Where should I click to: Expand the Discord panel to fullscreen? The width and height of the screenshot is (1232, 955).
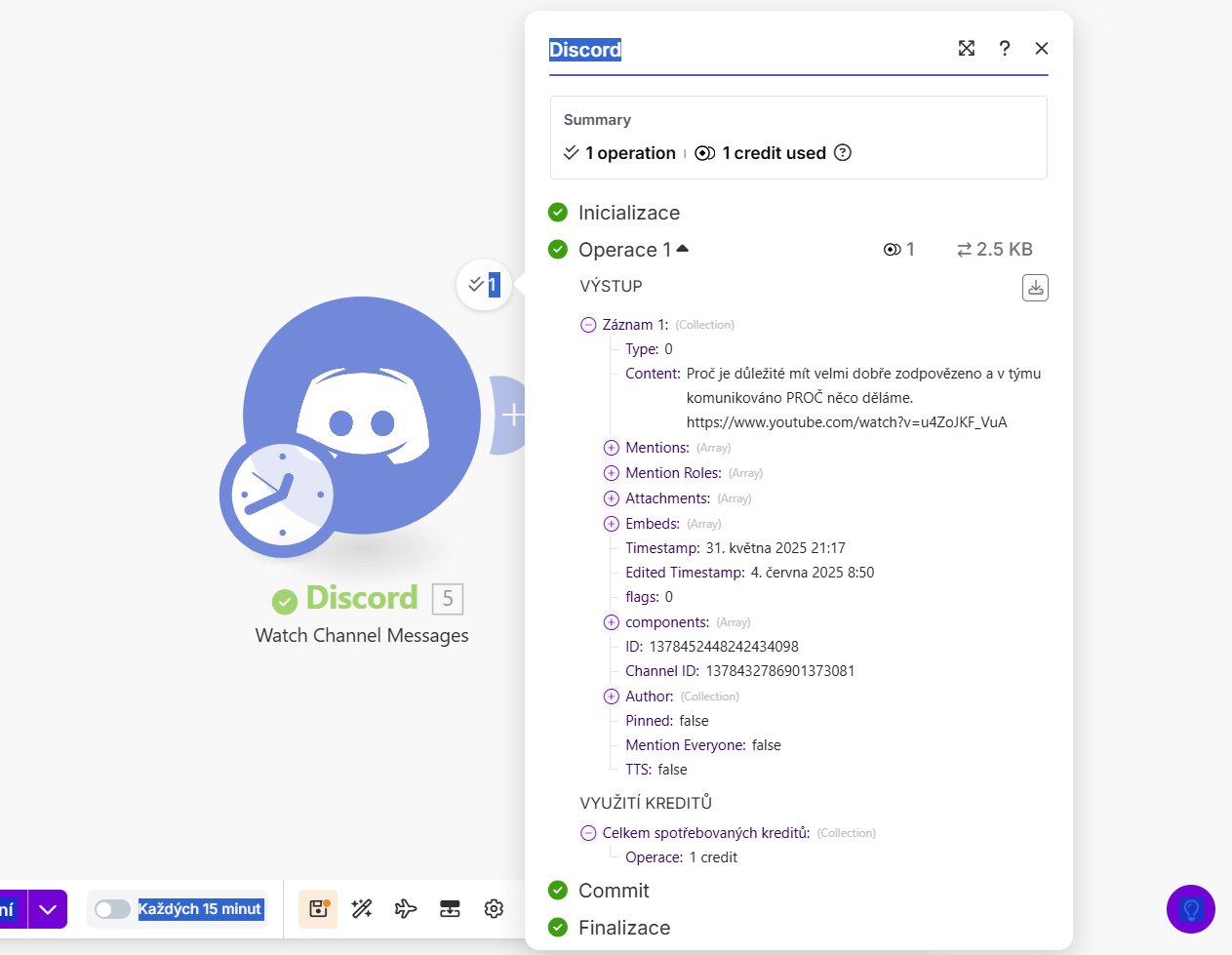[967, 49]
